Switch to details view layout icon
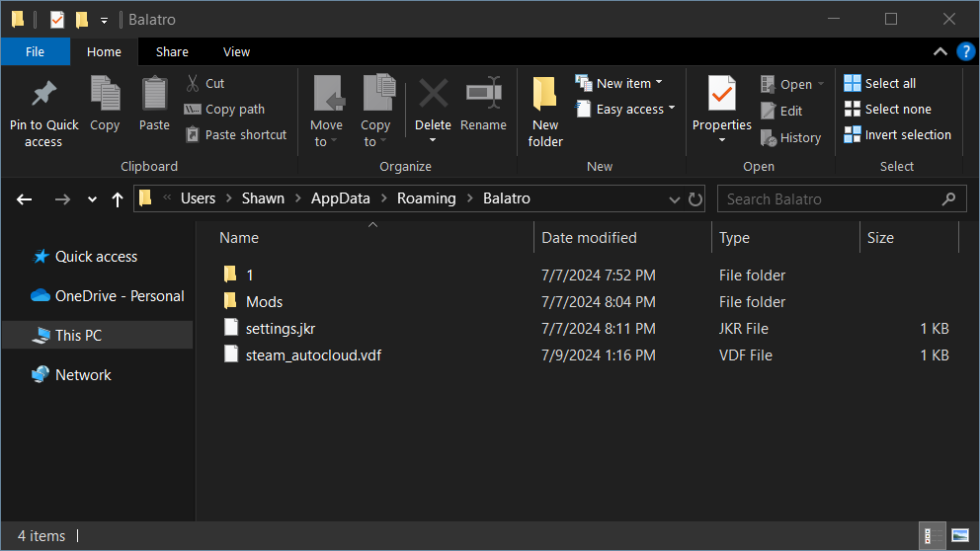Image resolution: width=980 pixels, height=551 pixels. pos(928,536)
